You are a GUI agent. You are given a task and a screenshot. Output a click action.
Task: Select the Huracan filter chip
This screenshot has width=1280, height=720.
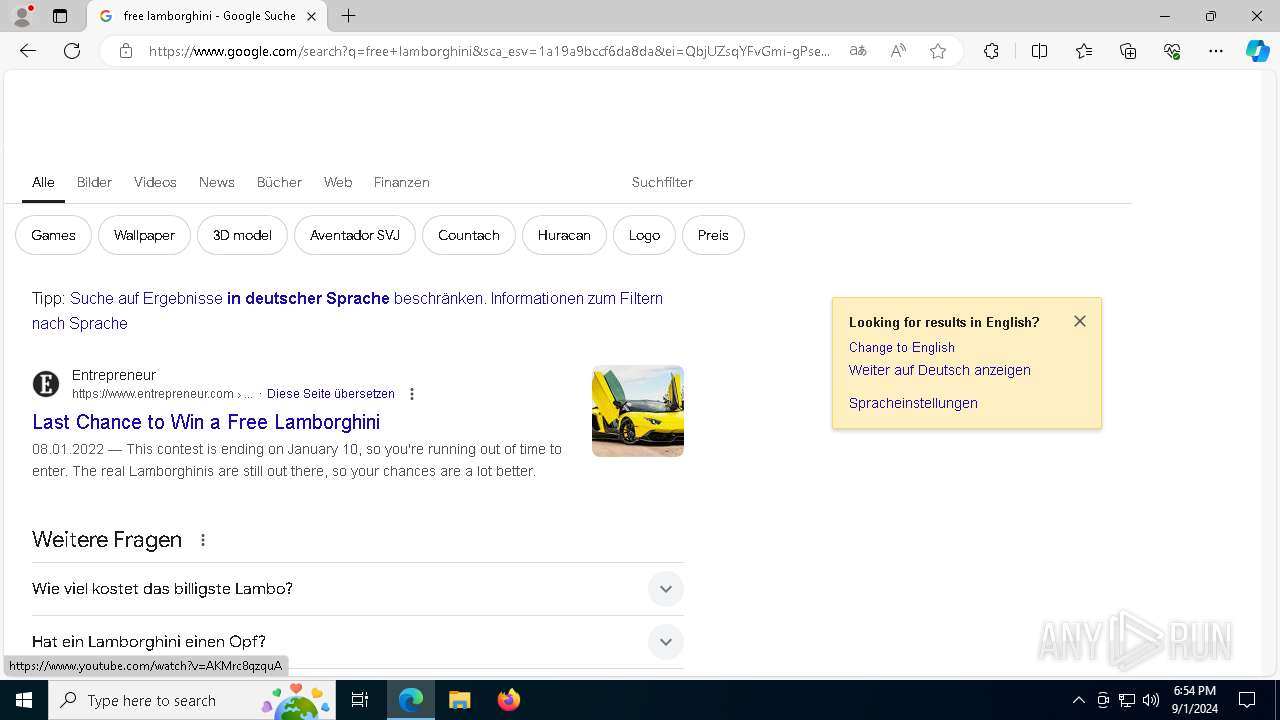[x=564, y=235]
